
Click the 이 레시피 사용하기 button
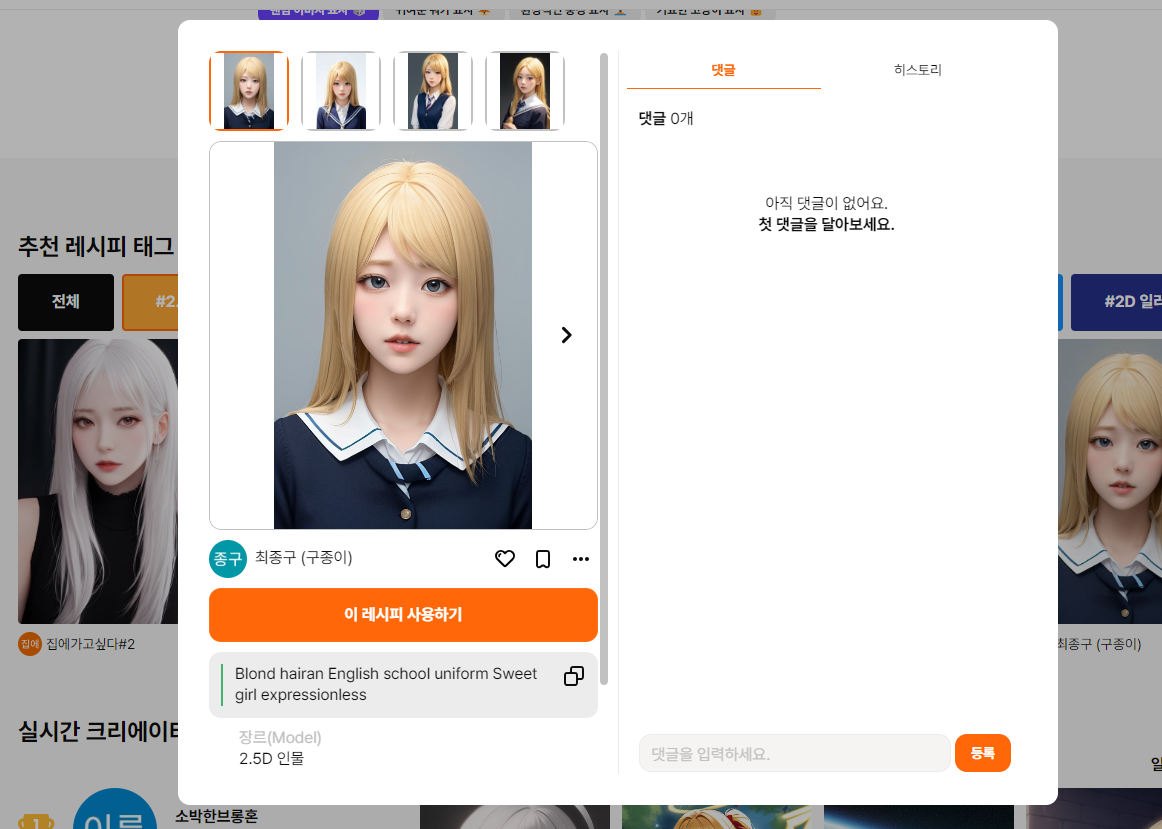pyautogui.click(x=403, y=615)
